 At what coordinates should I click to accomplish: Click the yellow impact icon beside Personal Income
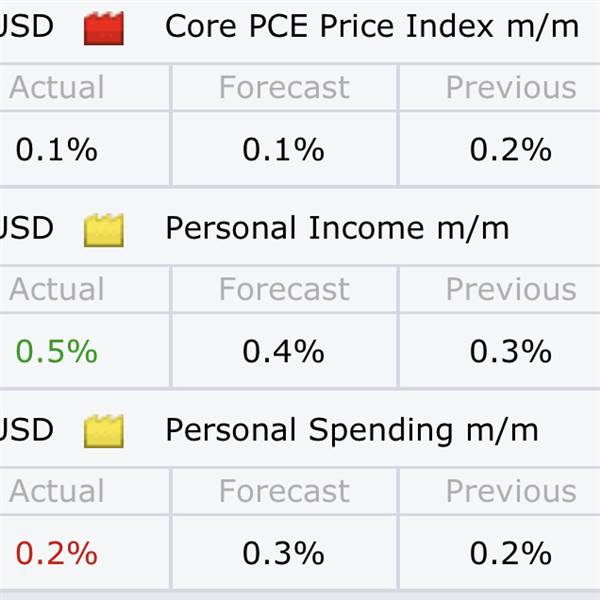coord(104,230)
